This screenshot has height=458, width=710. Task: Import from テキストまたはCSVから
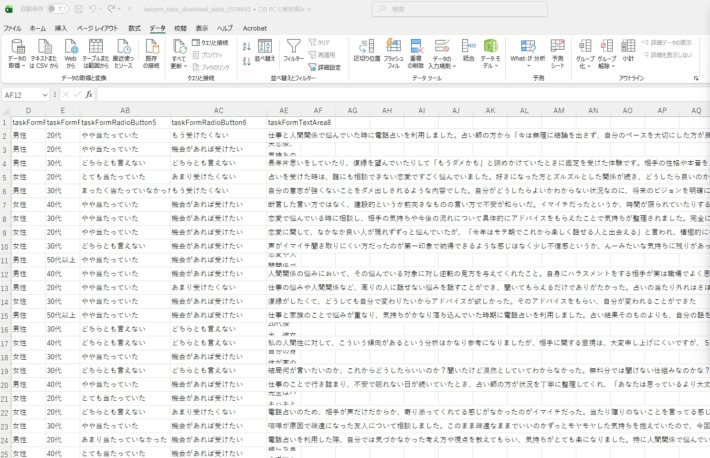click(44, 53)
